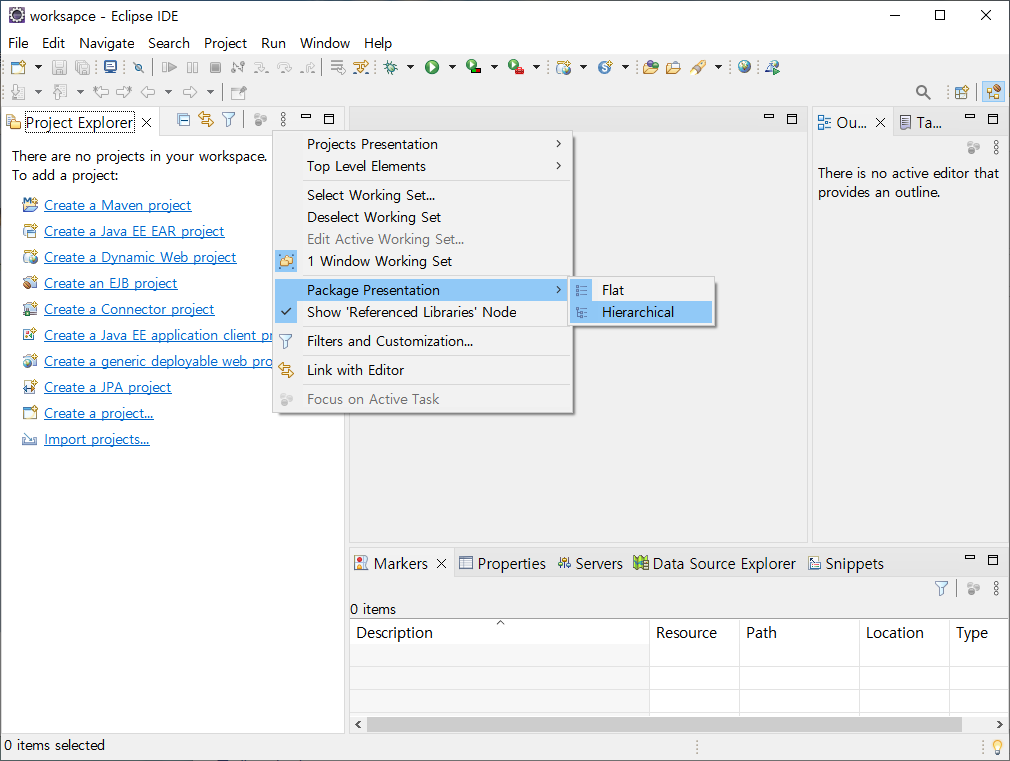Image resolution: width=1010 pixels, height=761 pixels.
Task: Click the green bug Debug icon
Action: 390,67
